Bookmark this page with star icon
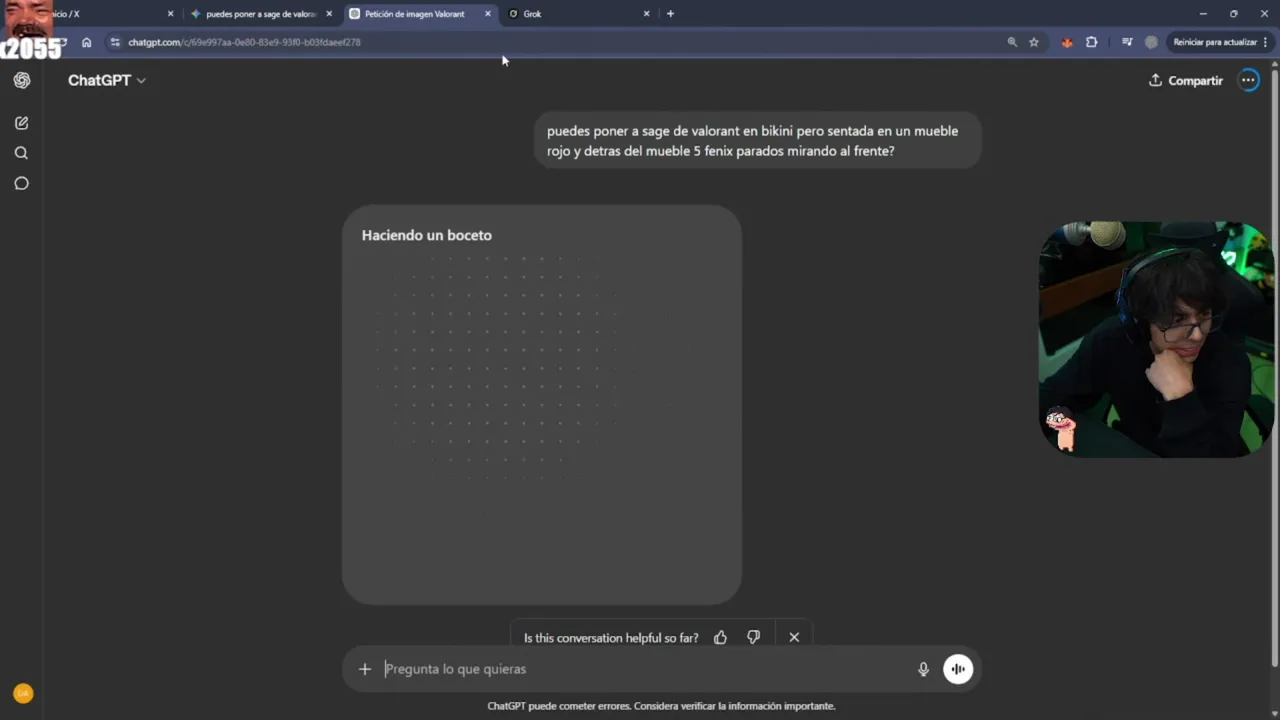 click(x=1034, y=42)
